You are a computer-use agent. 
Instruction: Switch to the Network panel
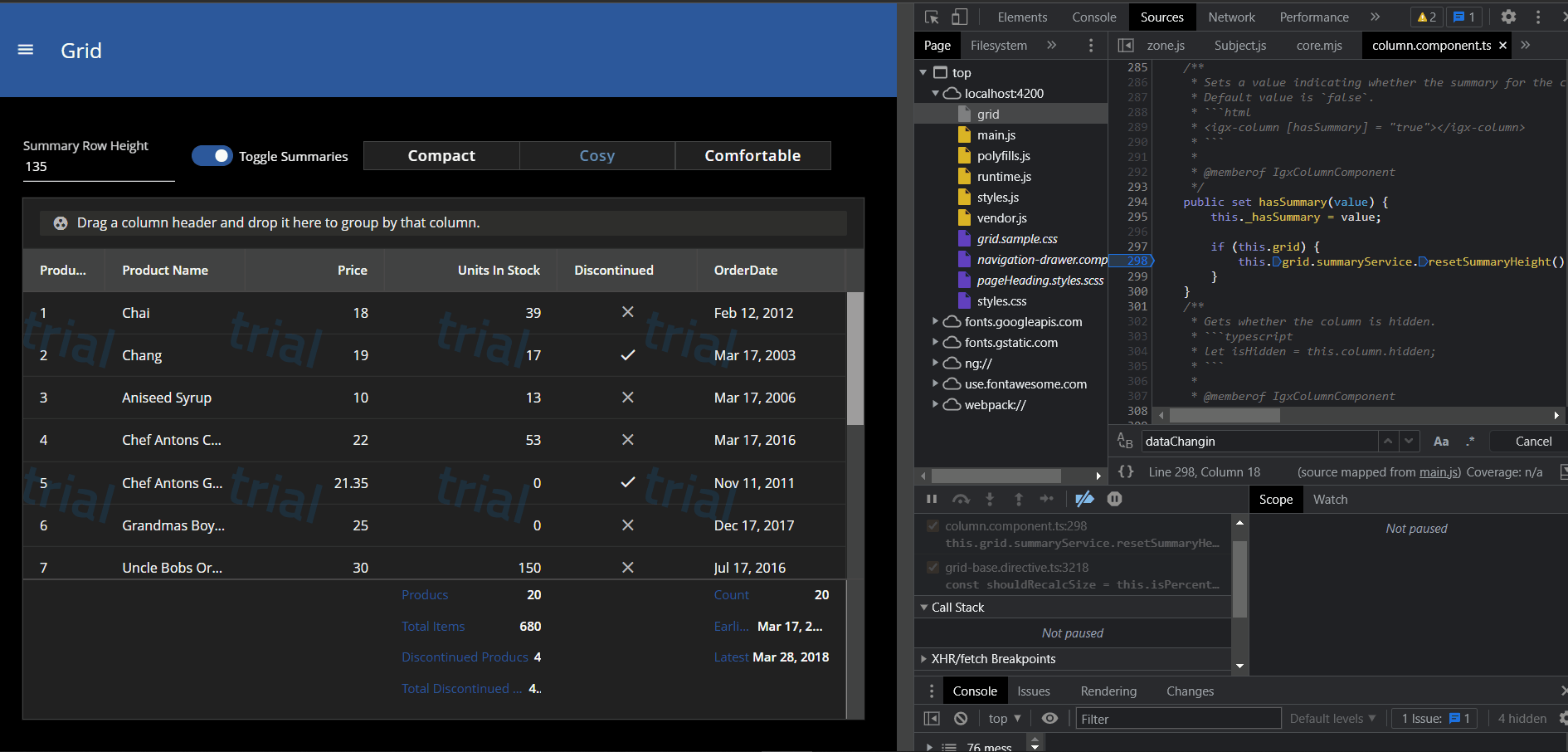pyautogui.click(x=1231, y=17)
